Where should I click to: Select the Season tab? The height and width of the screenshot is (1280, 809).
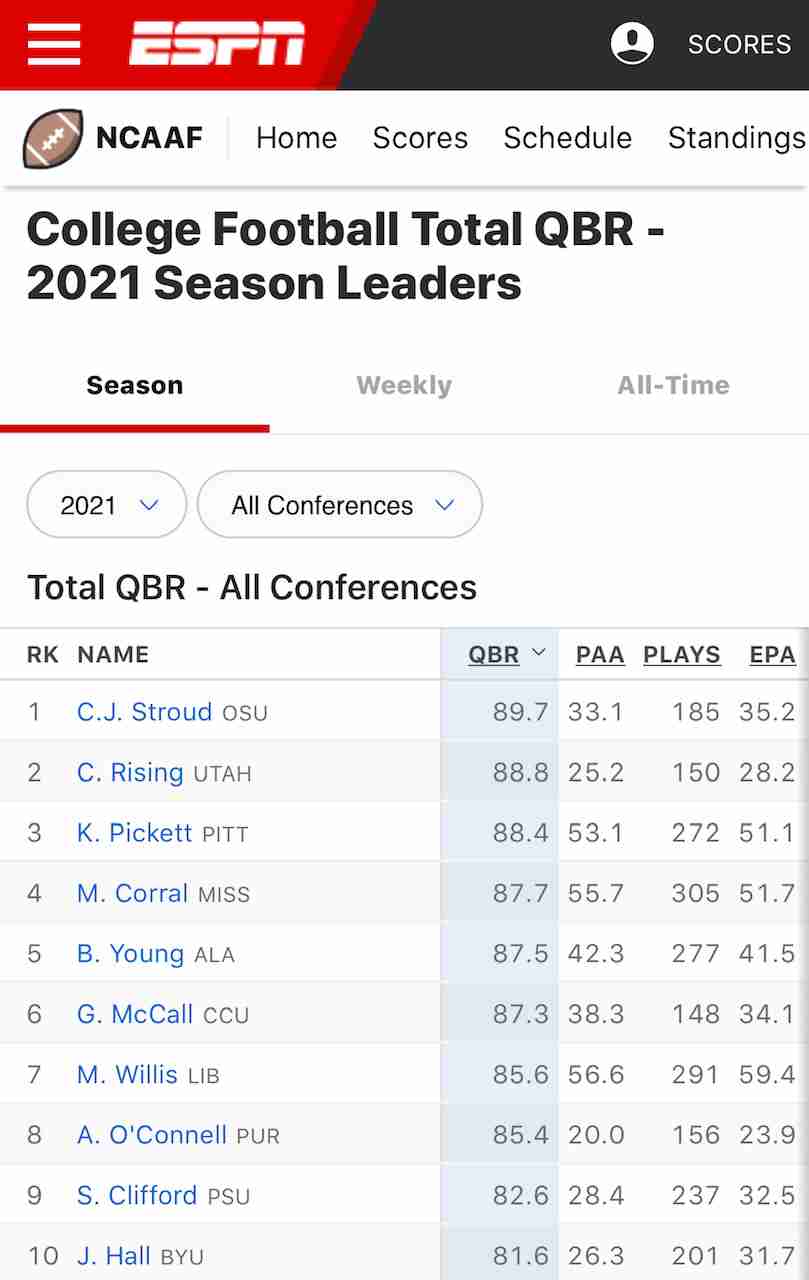pyautogui.click(x=135, y=385)
